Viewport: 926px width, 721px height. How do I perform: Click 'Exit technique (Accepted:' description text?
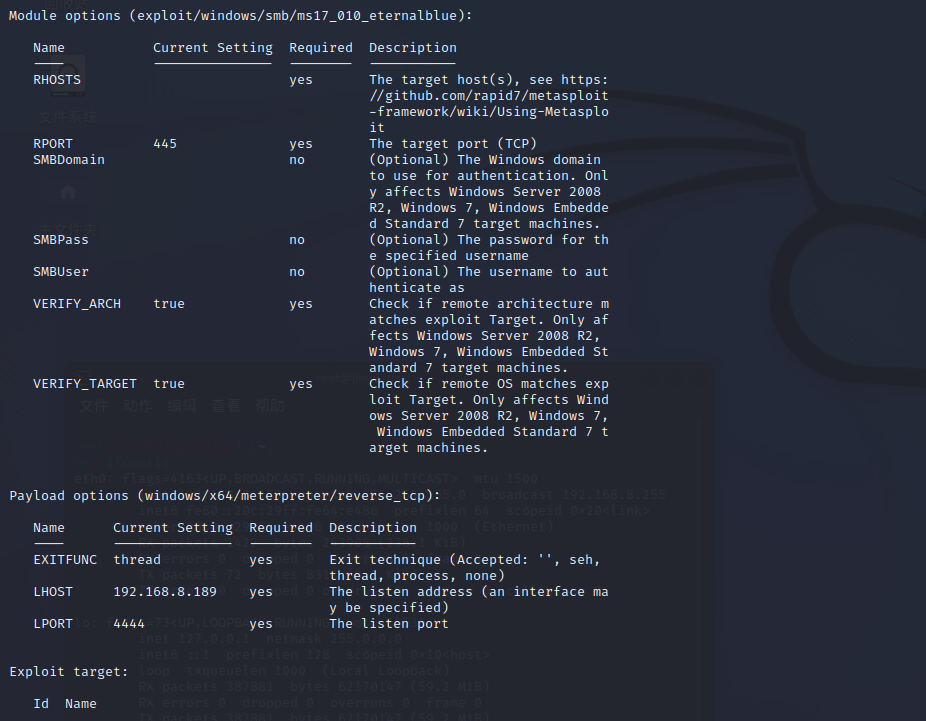(x=429, y=560)
